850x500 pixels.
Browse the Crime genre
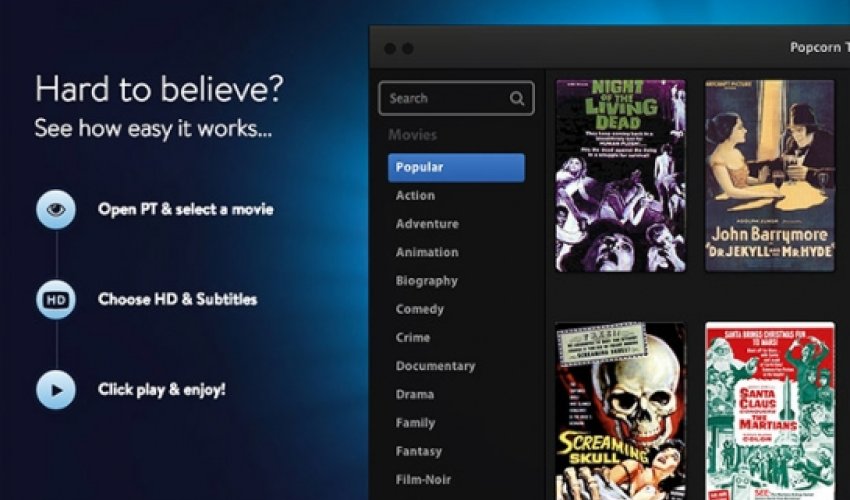pyautogui.click(x=413, y=337)
